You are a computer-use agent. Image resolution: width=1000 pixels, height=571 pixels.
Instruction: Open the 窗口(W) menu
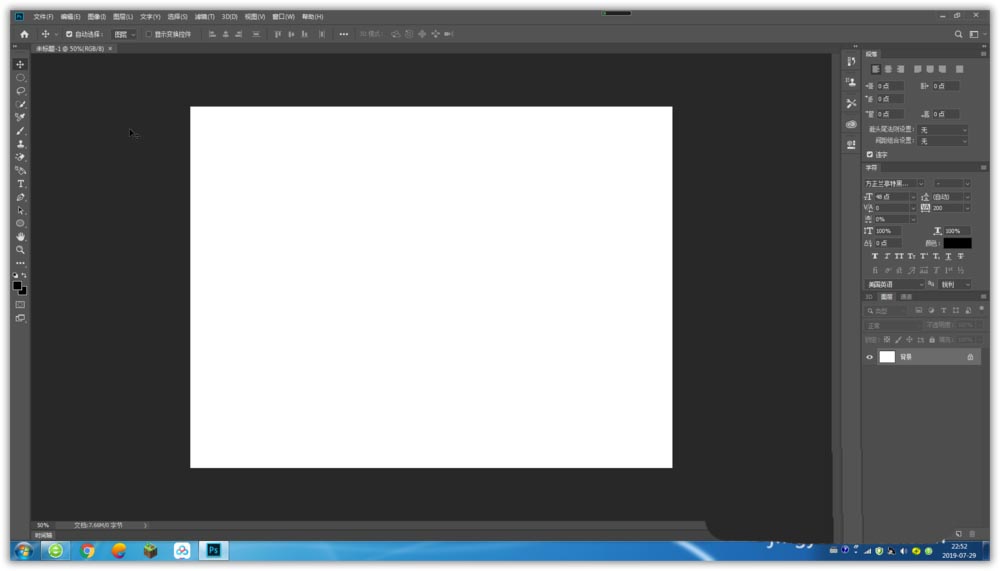(283, 17)
